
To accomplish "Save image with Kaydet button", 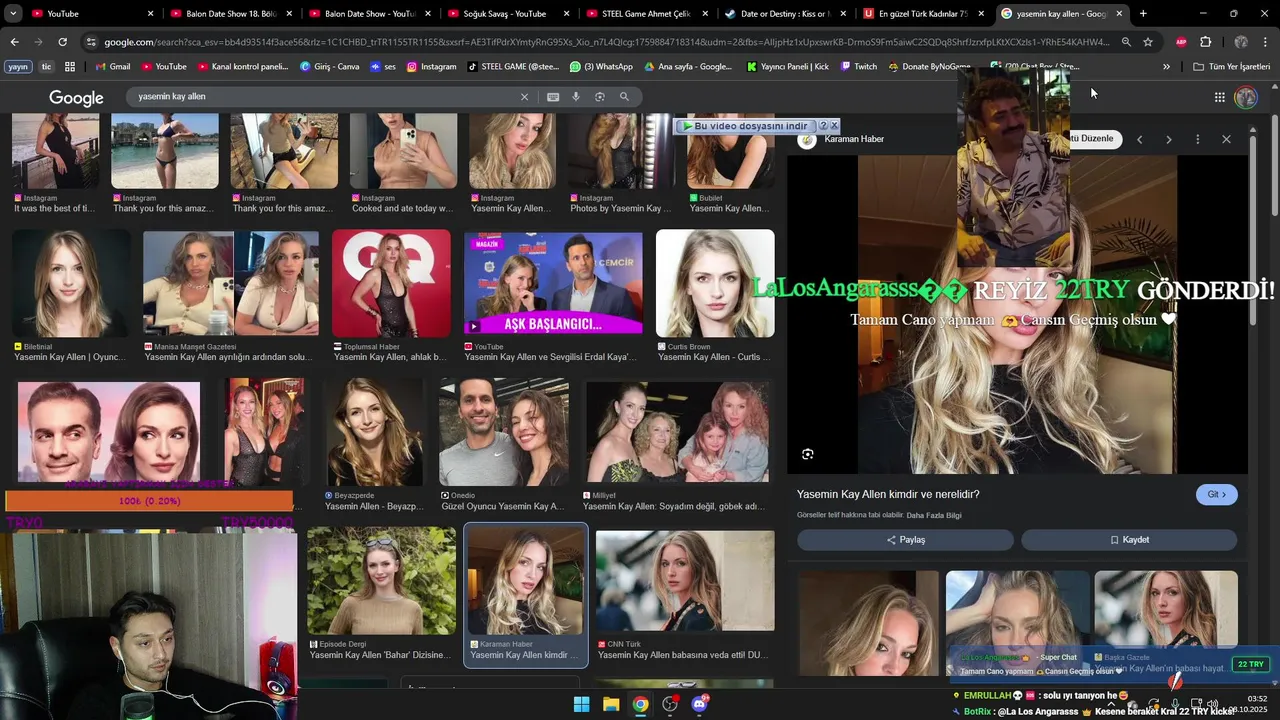I will pos(1129,540).
